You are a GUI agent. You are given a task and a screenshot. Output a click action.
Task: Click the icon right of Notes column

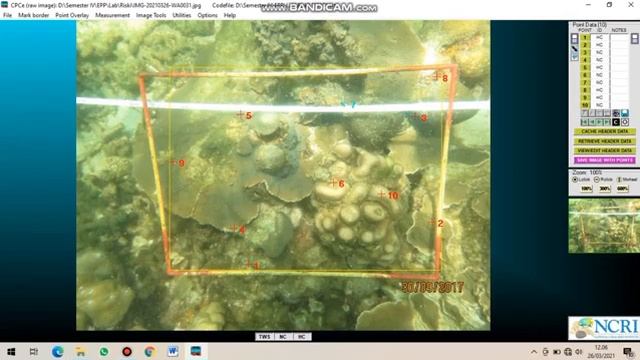(635, 39)
